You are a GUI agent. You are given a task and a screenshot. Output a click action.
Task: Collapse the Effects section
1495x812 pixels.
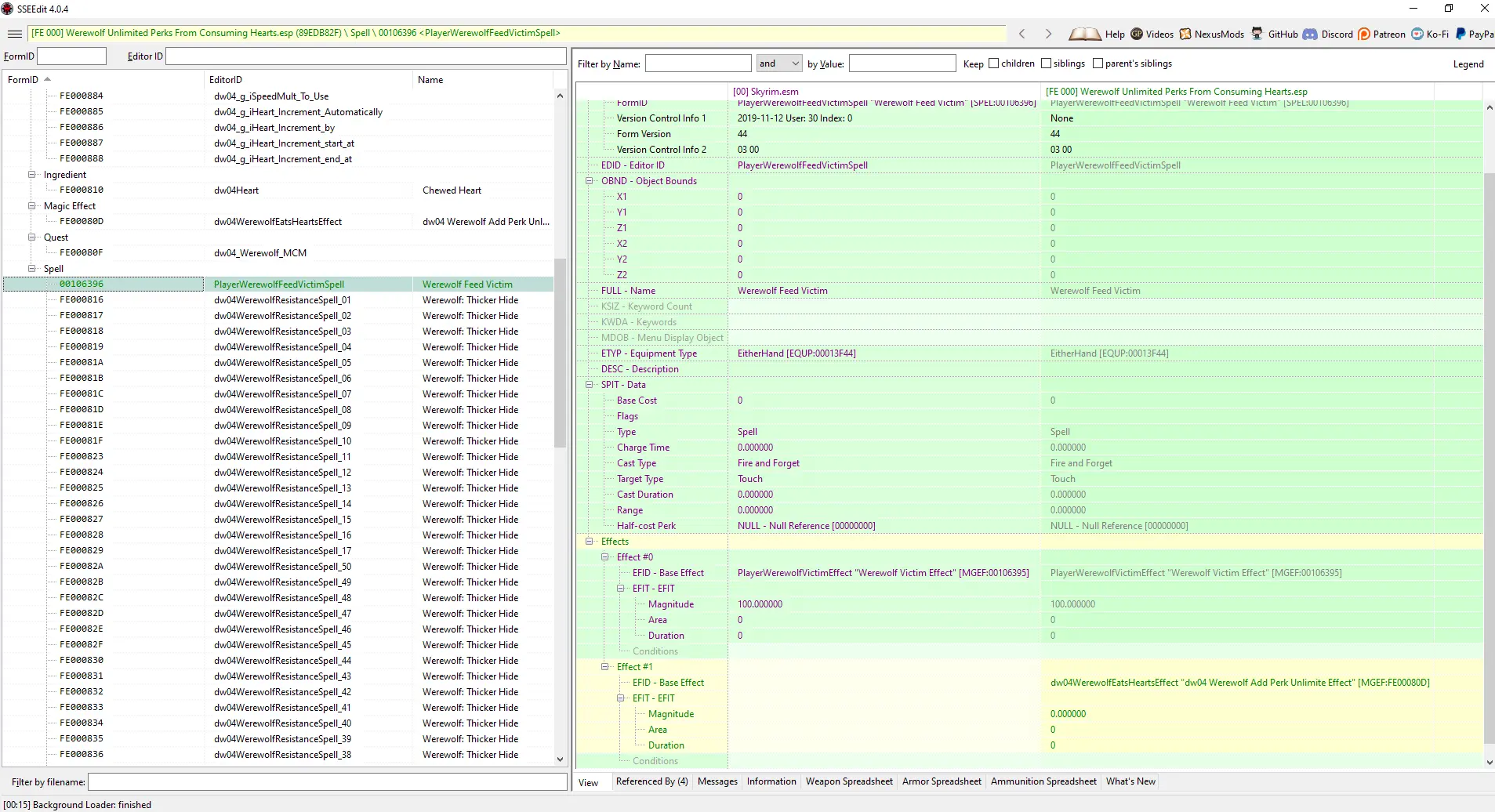coord(590,542)
